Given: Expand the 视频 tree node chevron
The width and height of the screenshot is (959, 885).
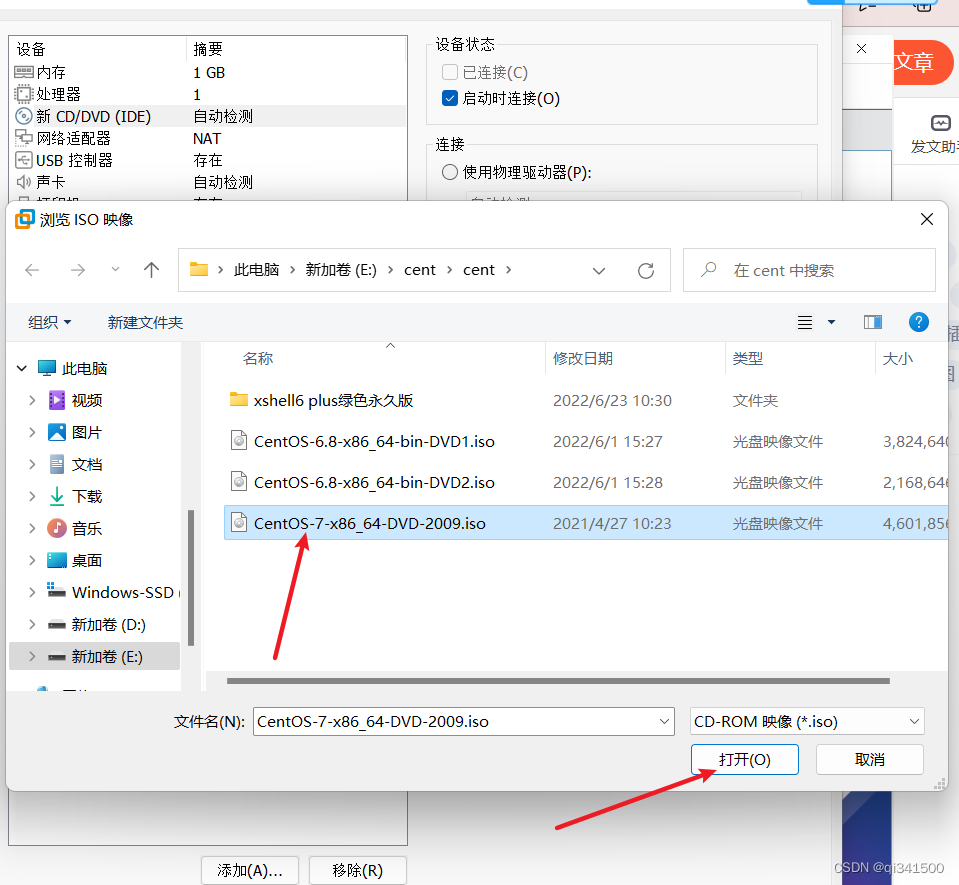Looking at the screenshot, I should coord(32,401).
